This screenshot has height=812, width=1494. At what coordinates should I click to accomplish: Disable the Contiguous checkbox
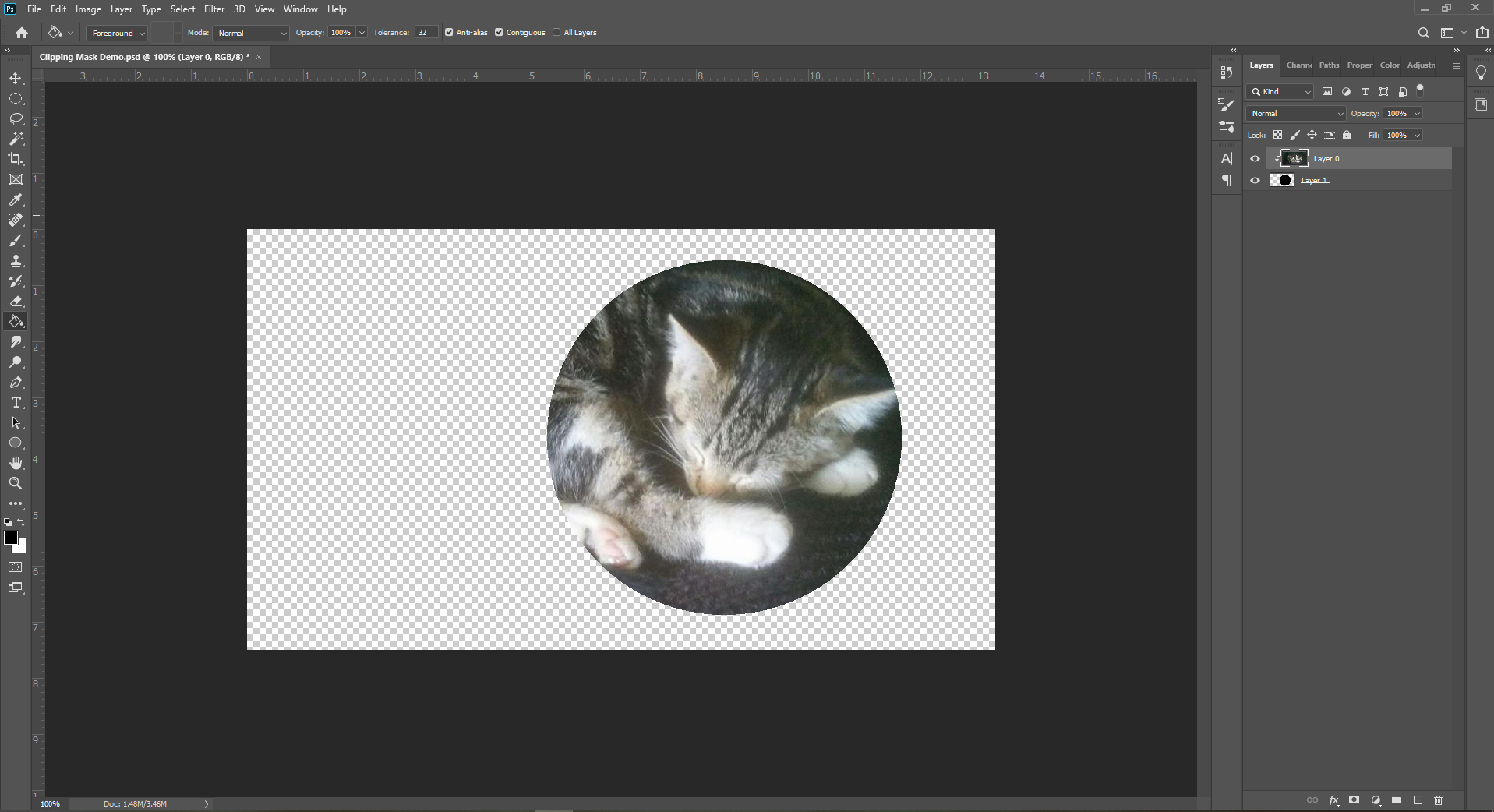coord(500,32)
